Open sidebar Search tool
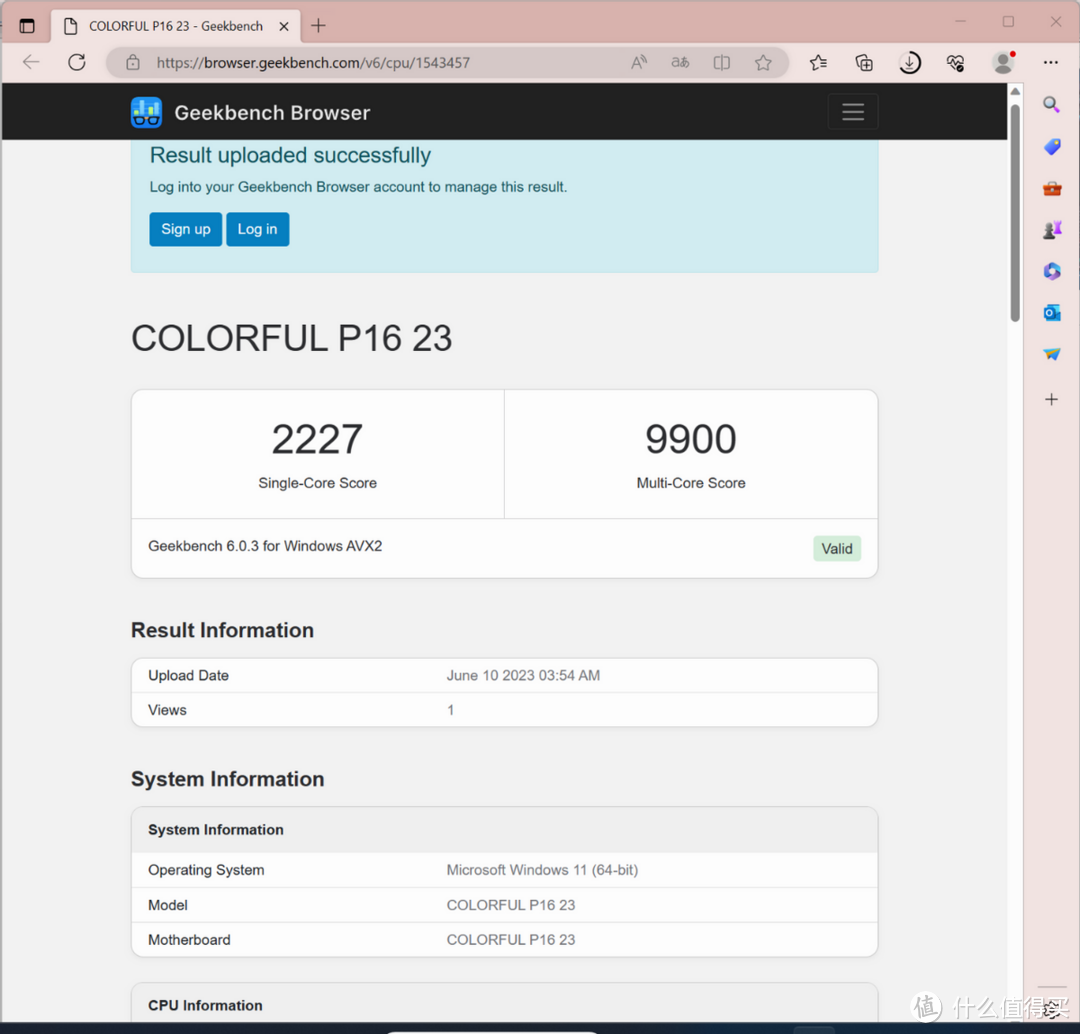Screen dimensions: 1080x1034 1051,105
